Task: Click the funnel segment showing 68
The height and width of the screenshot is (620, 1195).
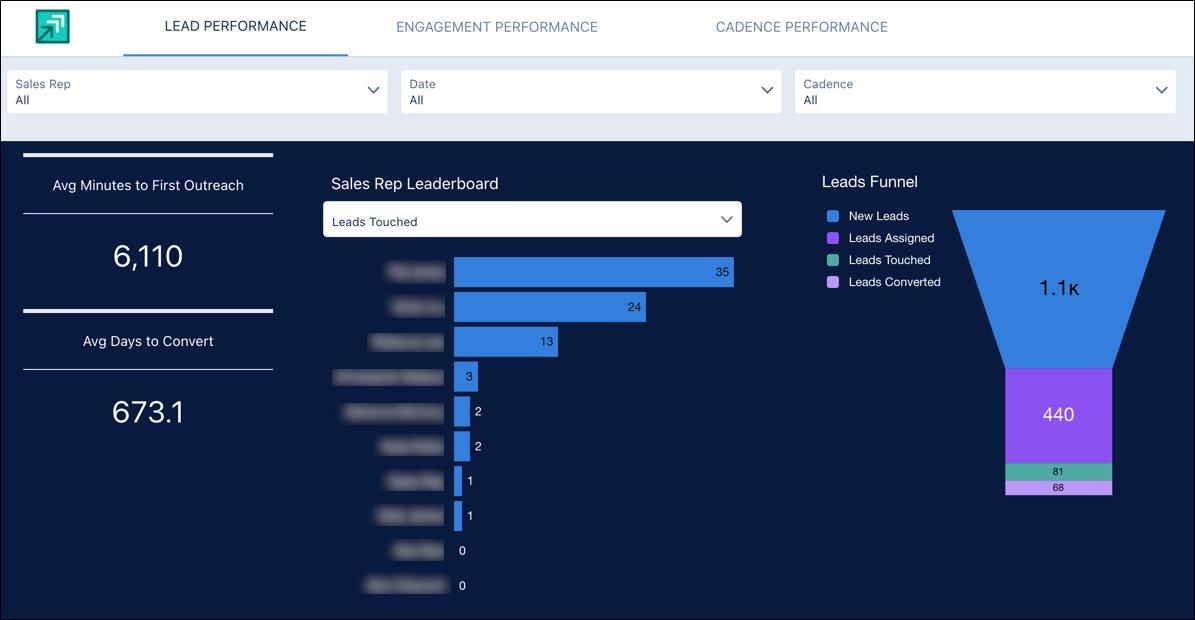Action: (x=1059, y=488)
